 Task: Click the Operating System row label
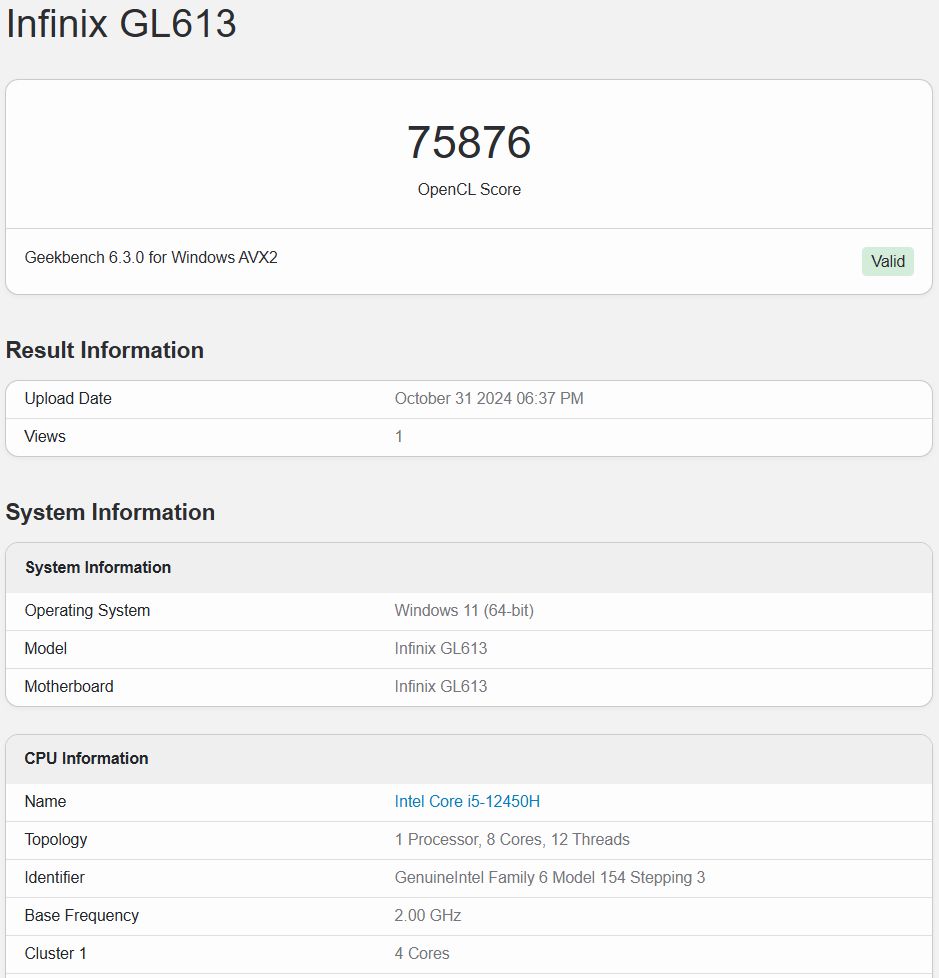[87, 611]
